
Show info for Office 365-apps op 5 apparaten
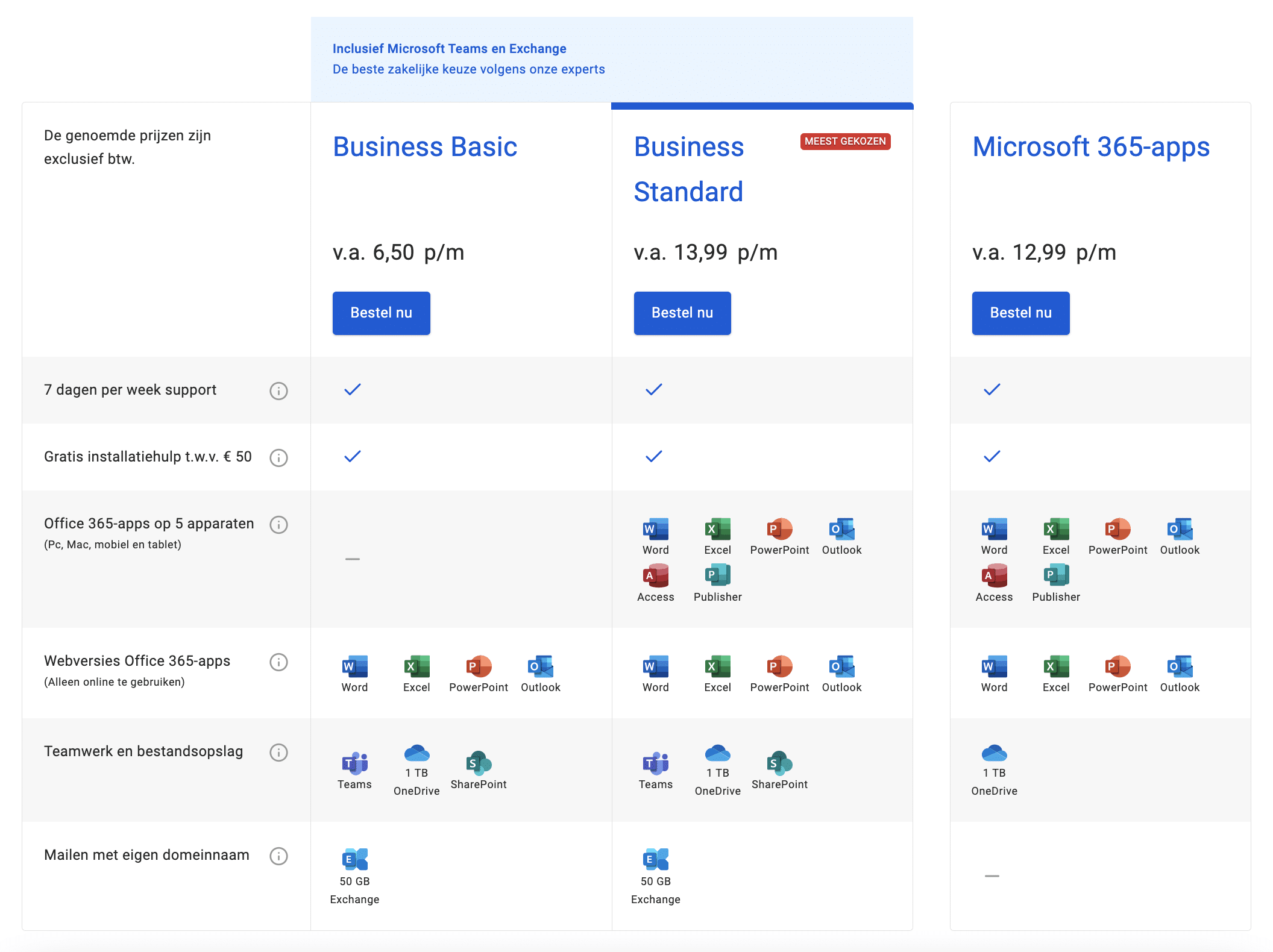(278, 524)
